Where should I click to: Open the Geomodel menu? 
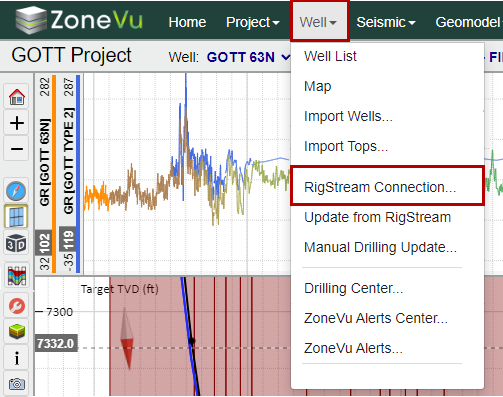point(468,22)
